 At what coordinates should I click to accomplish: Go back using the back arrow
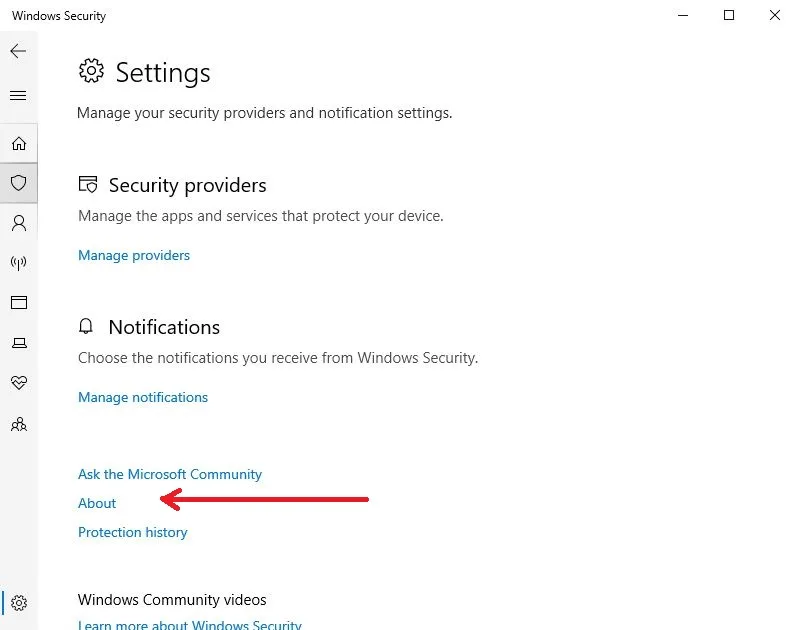[18, 51]
